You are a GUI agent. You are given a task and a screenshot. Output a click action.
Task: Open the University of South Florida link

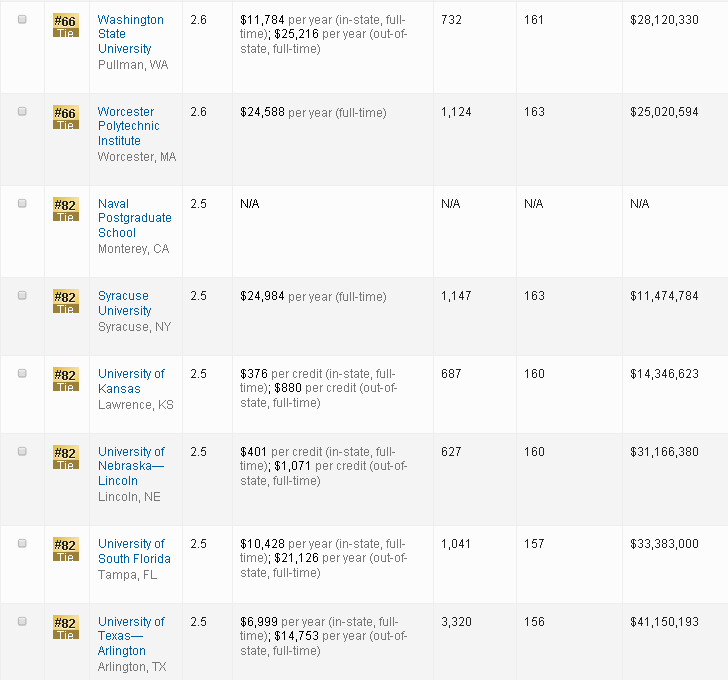tap(134, 551)
